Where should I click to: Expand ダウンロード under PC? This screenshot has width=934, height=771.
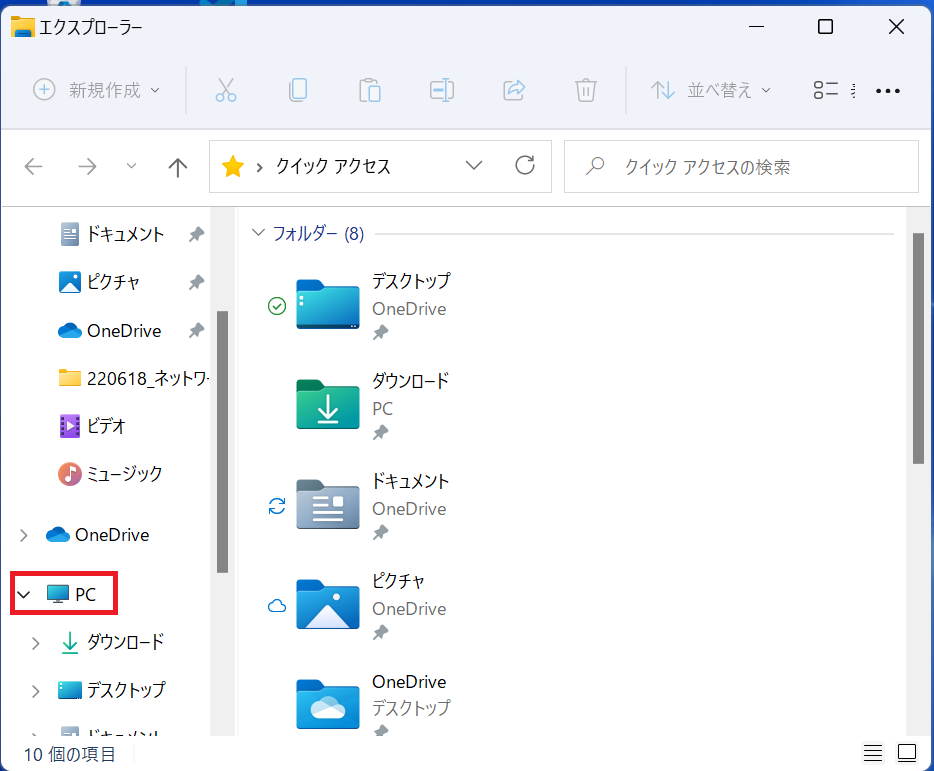pos(36,643)
